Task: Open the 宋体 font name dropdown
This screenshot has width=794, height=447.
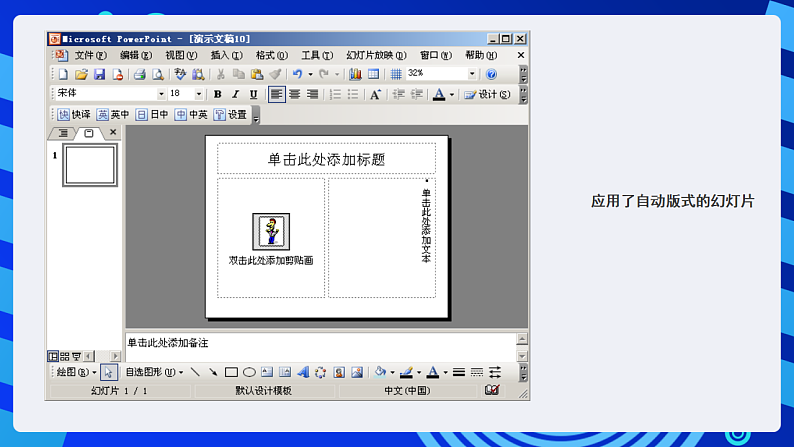Action: pos(161,94)
